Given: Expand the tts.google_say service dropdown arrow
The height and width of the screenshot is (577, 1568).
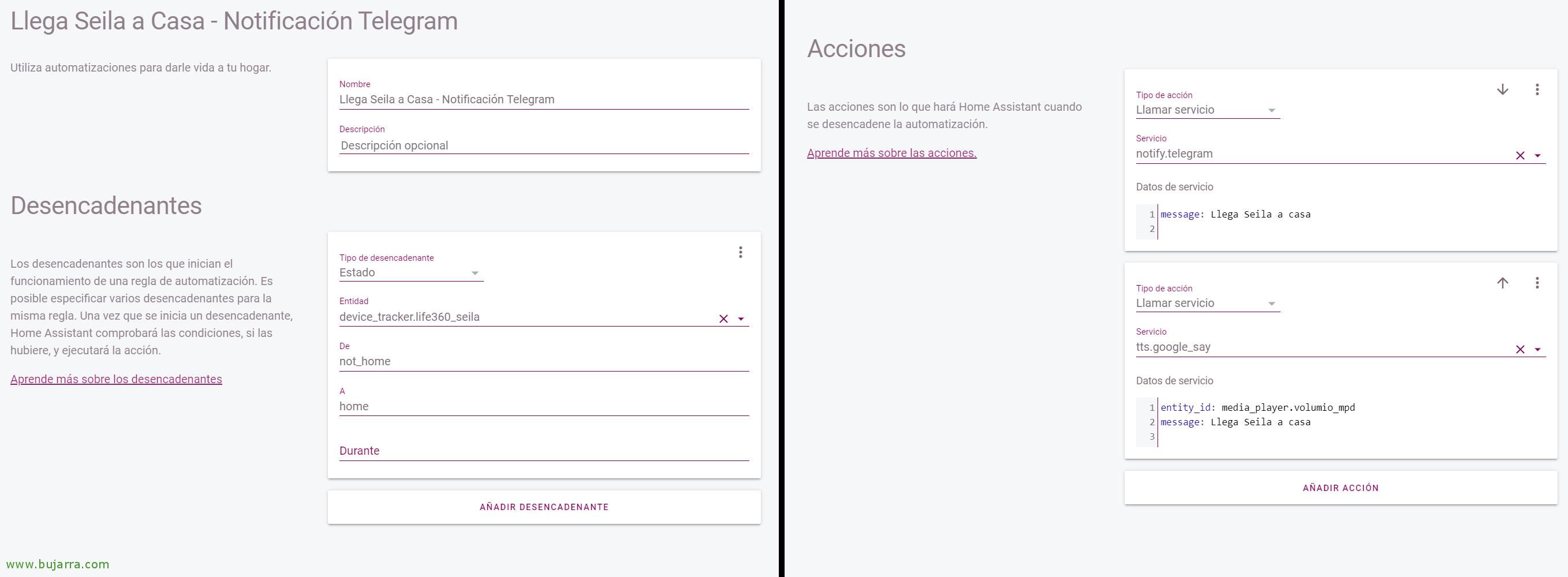Looking at the screenshot, I should [x=1537, y=349].
